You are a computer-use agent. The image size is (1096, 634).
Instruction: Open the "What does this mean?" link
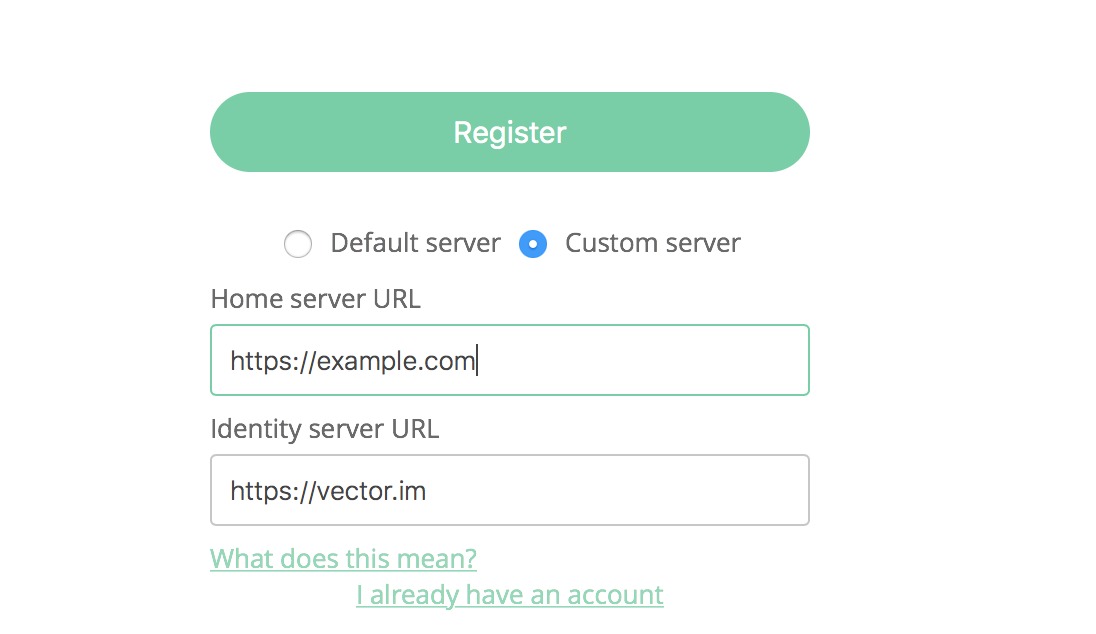click(343, 557)
